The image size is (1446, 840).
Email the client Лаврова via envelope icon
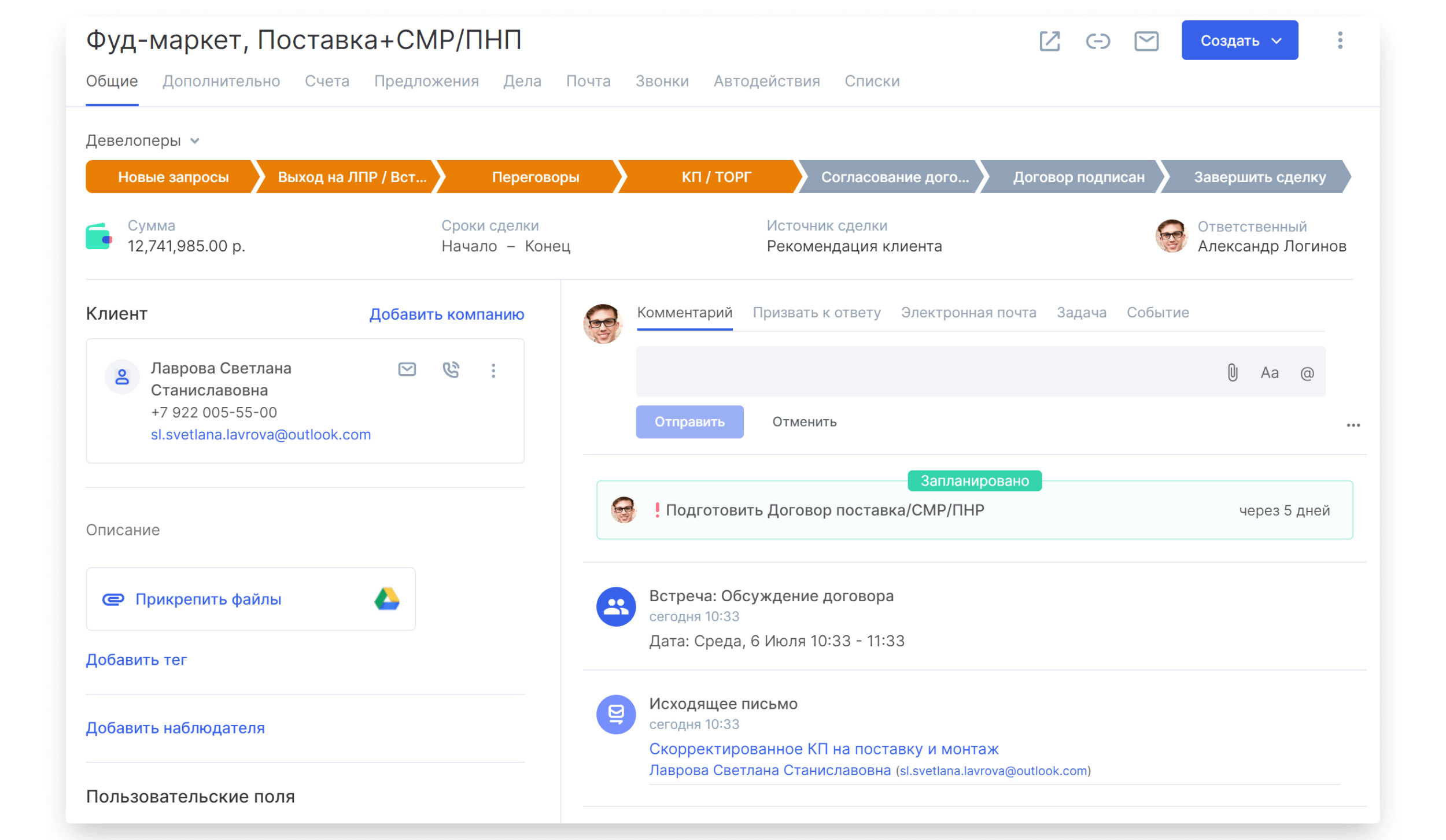tap(407, 369)
